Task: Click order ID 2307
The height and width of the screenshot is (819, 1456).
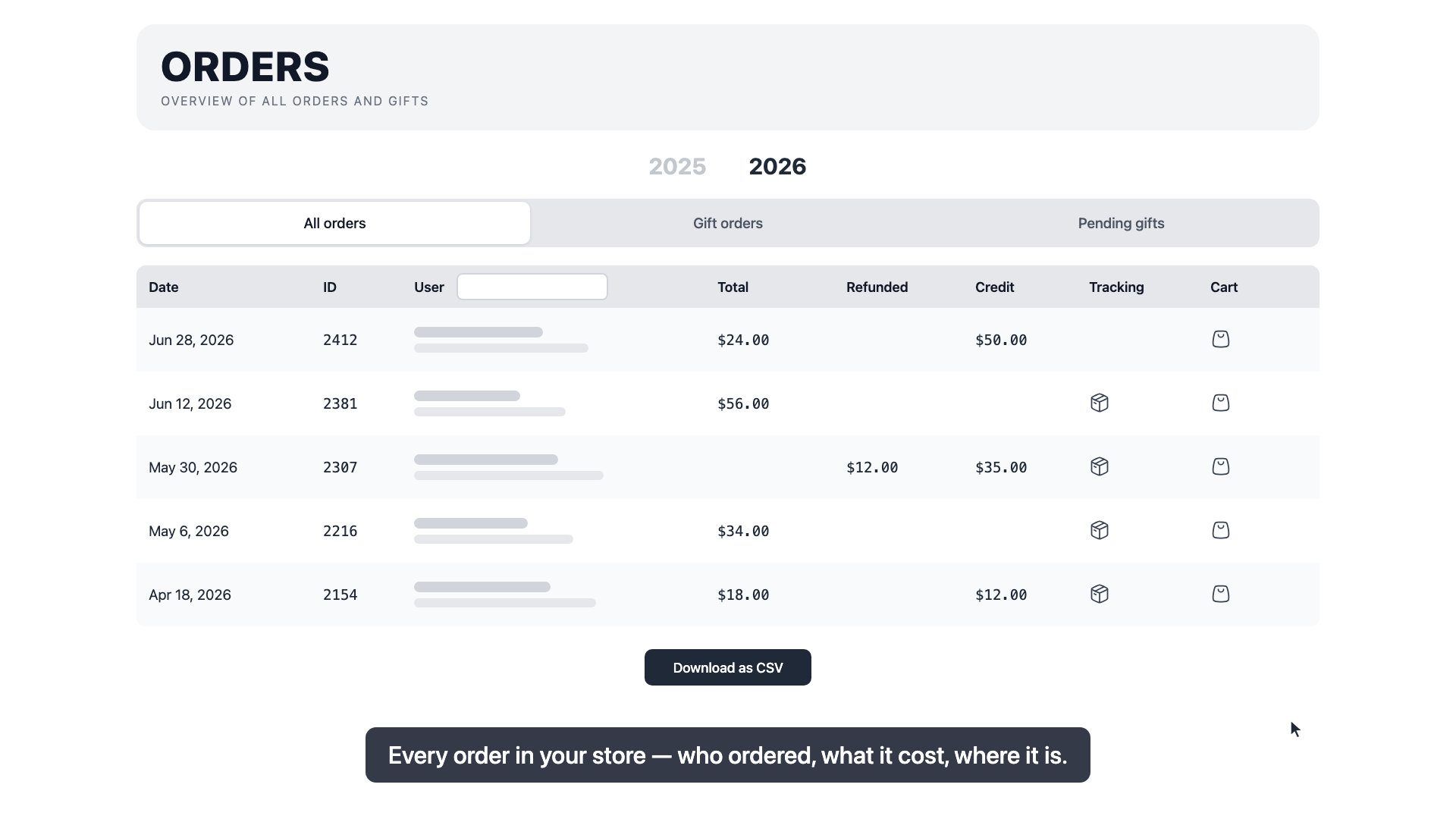Action: [x=340, y=467]
